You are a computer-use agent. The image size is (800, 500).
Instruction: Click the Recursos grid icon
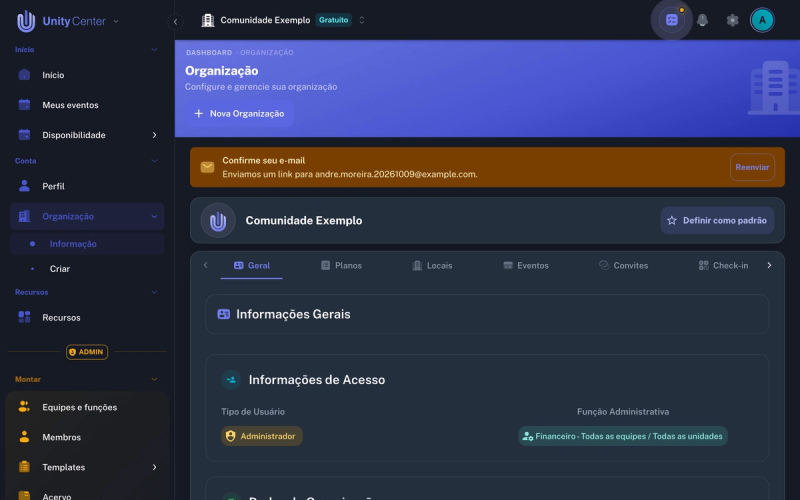(x=24, y=317)
